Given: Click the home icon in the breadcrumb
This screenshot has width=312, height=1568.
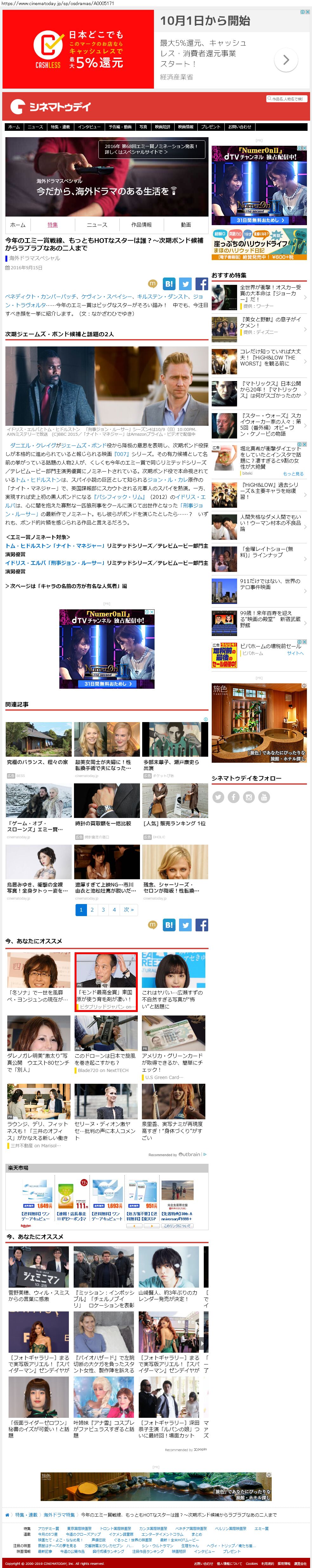Looking at the screenshot, I should [7, 1514].
